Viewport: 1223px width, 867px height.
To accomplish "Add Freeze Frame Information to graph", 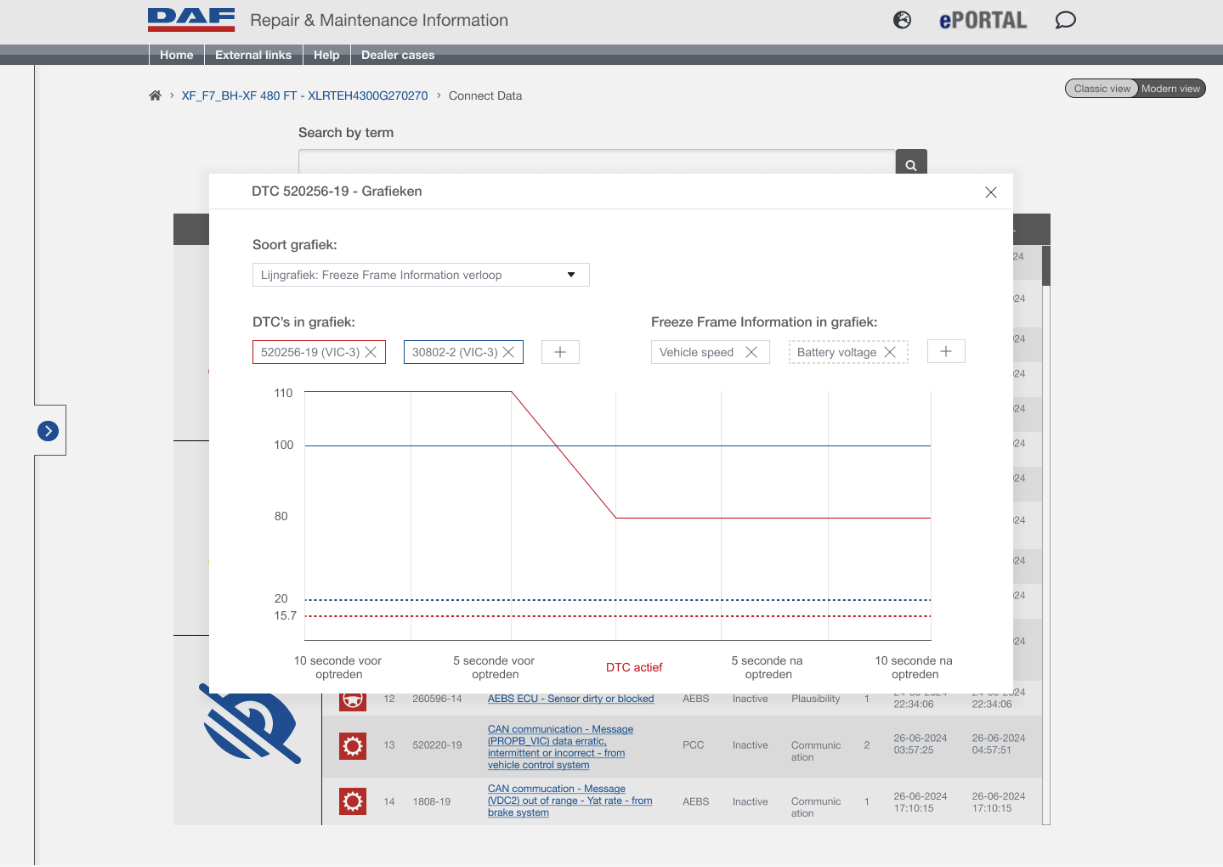I will (946, 352).
